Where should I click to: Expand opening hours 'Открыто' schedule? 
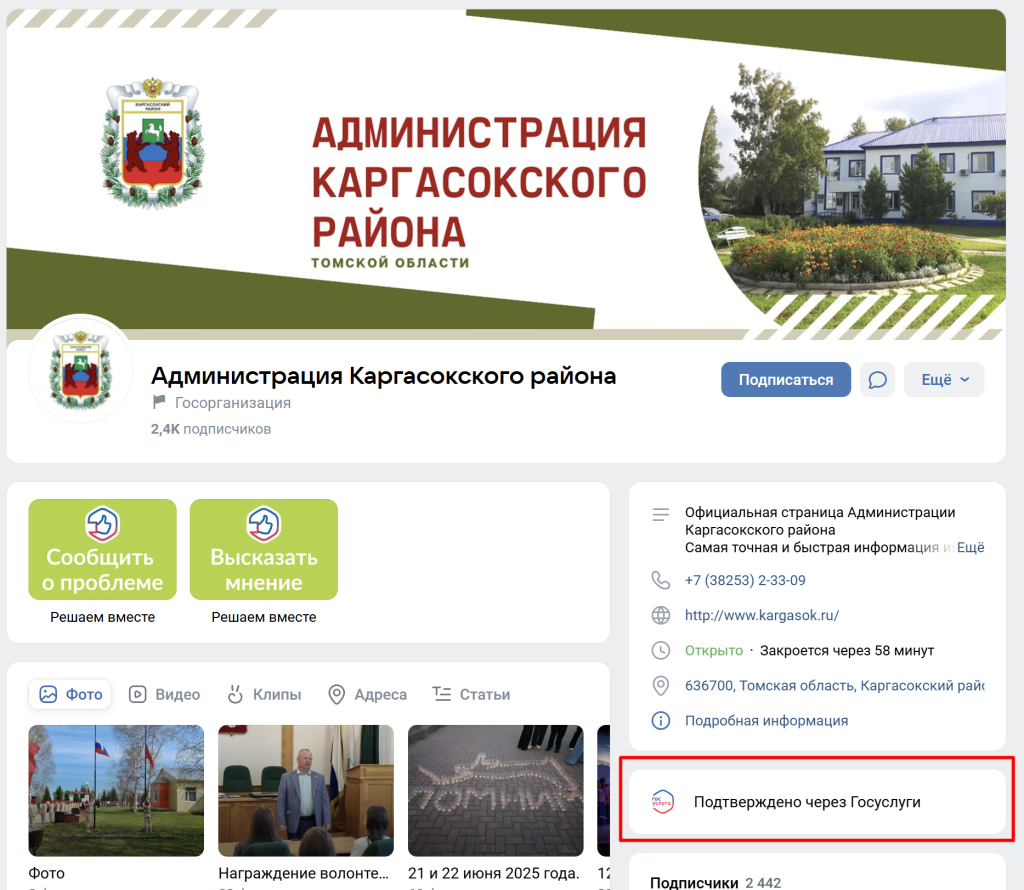(713, 650)
